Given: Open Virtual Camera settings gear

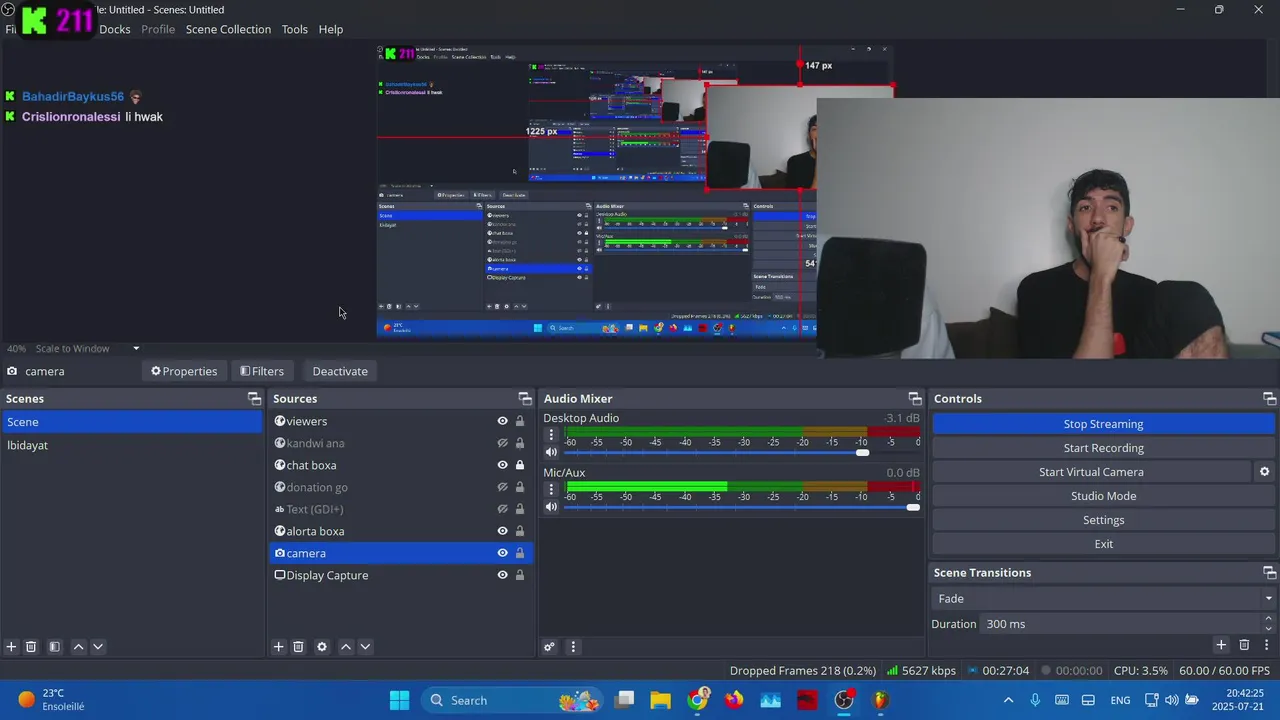Looking at the screenshot, I should click(x=1264, y=472).
